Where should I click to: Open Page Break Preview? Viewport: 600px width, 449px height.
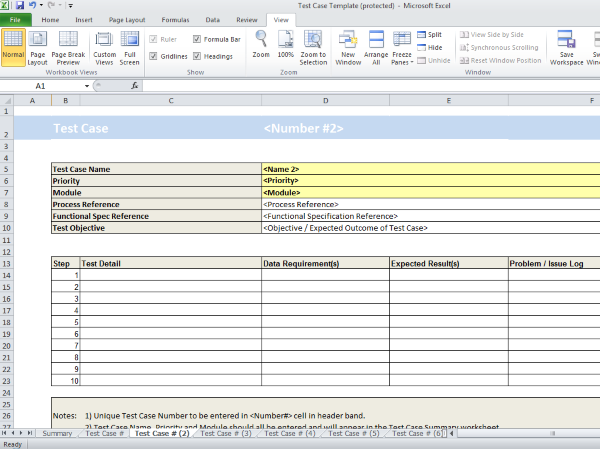pos(68,47)
